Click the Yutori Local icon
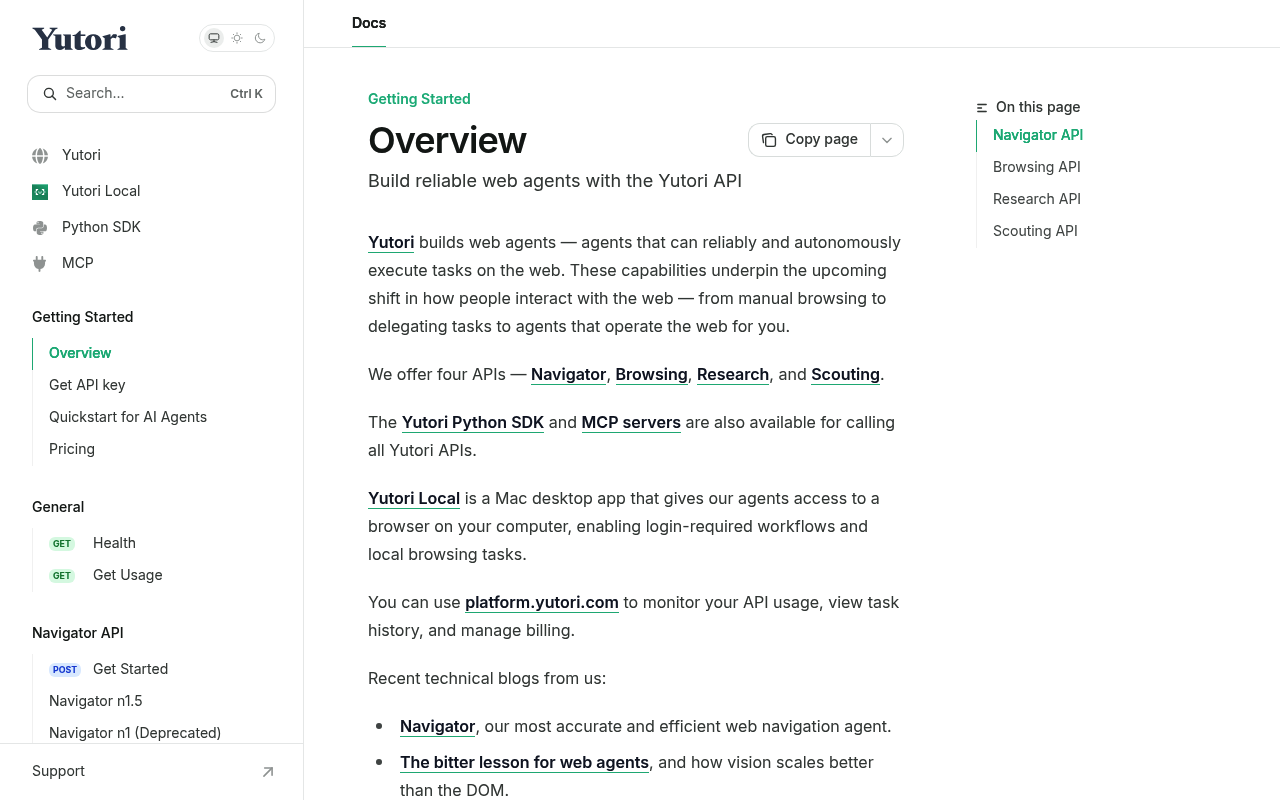This screenshot has height=800, width=1280. tap(40, 192)
